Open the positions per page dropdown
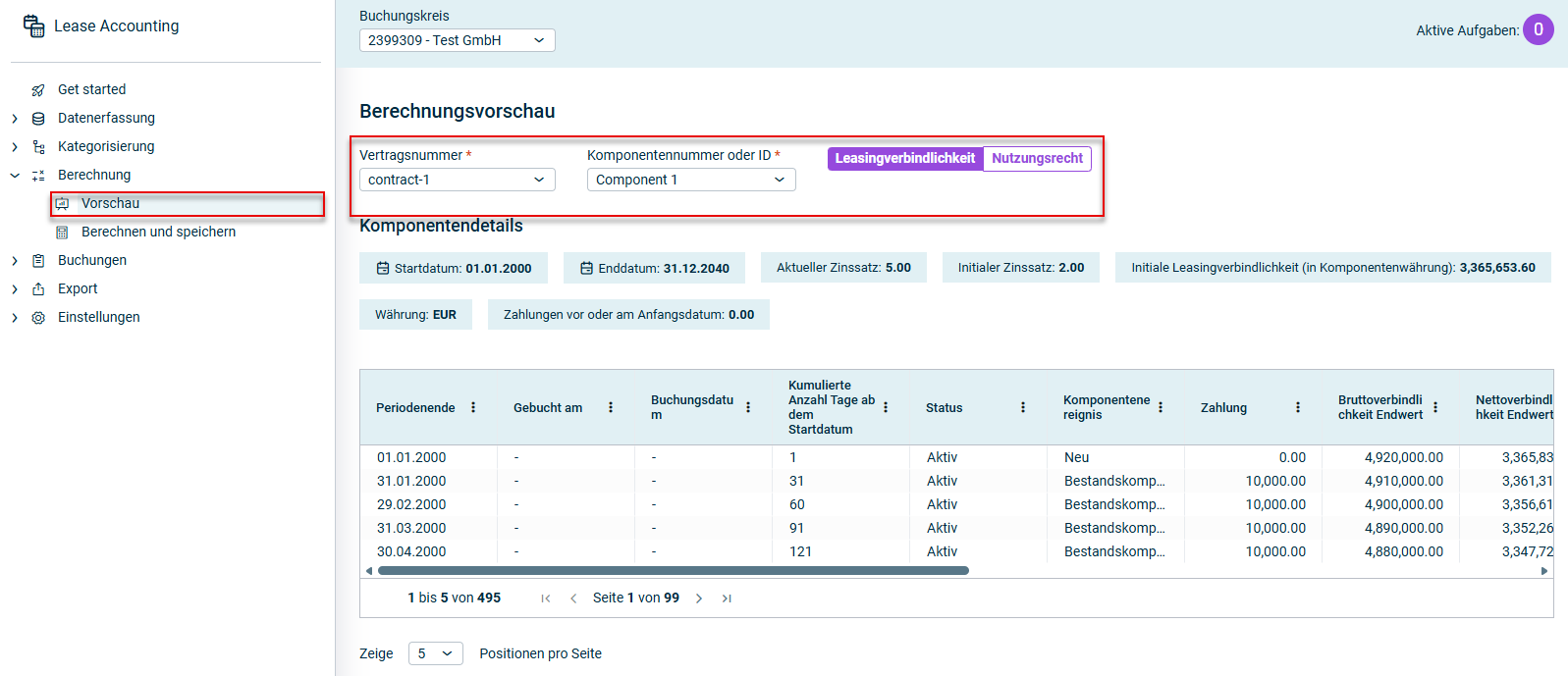1568x676 pixels. click(436, 653)
